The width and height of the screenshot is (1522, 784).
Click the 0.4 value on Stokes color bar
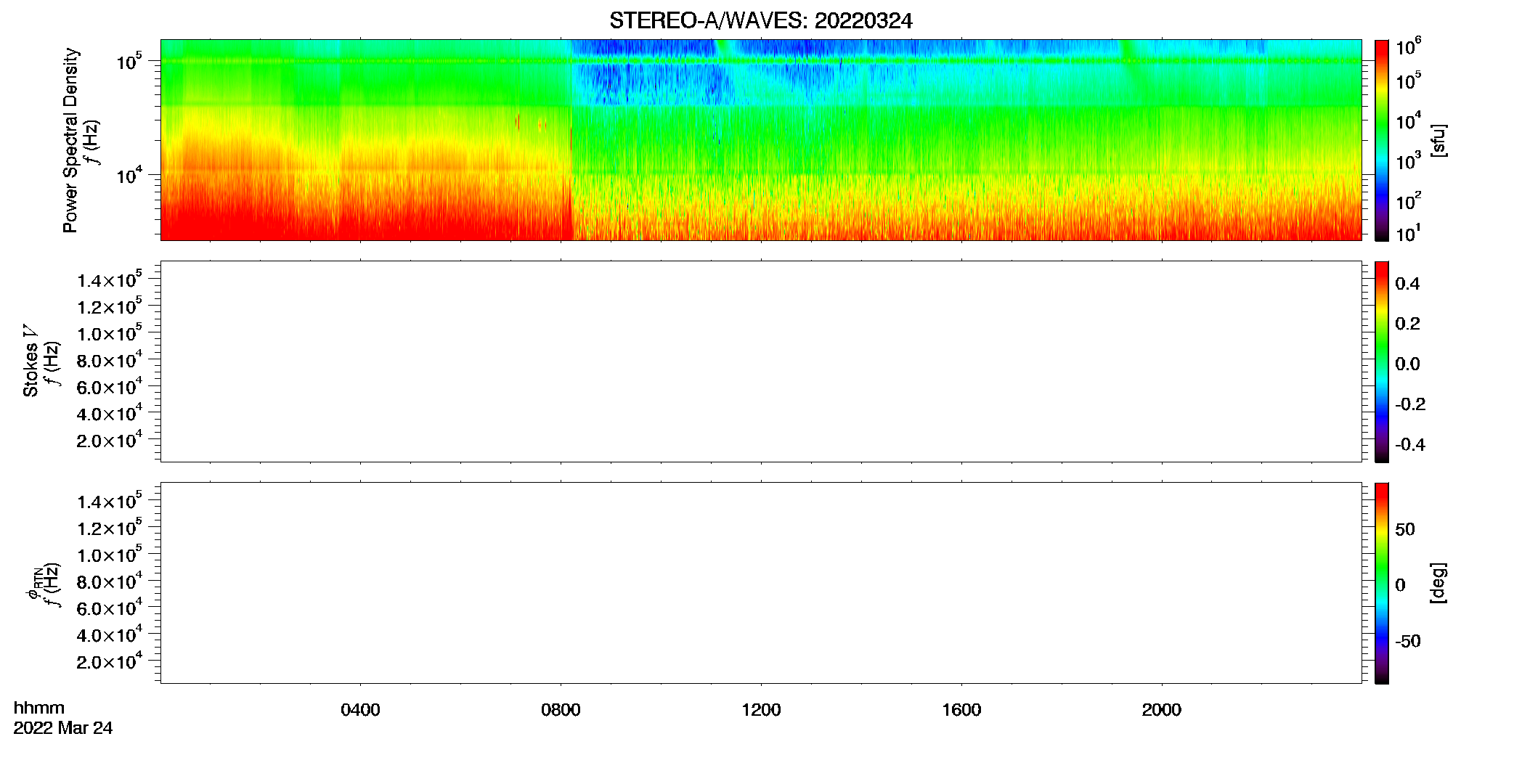(x=1407, y=284)
